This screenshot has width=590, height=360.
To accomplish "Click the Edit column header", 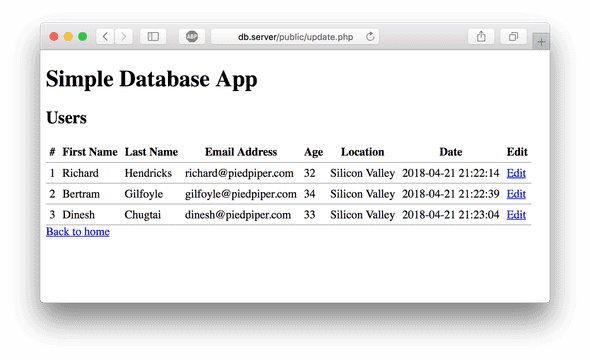I will 517,152.
